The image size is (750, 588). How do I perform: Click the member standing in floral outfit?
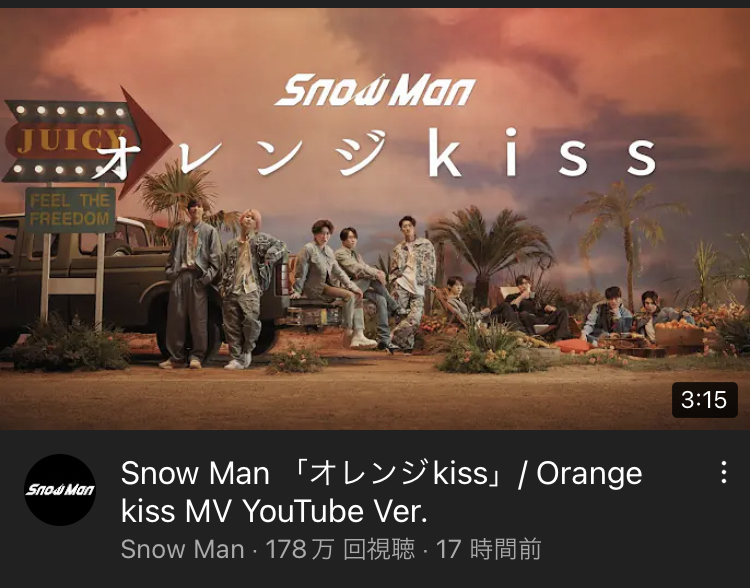pos(410,283)
